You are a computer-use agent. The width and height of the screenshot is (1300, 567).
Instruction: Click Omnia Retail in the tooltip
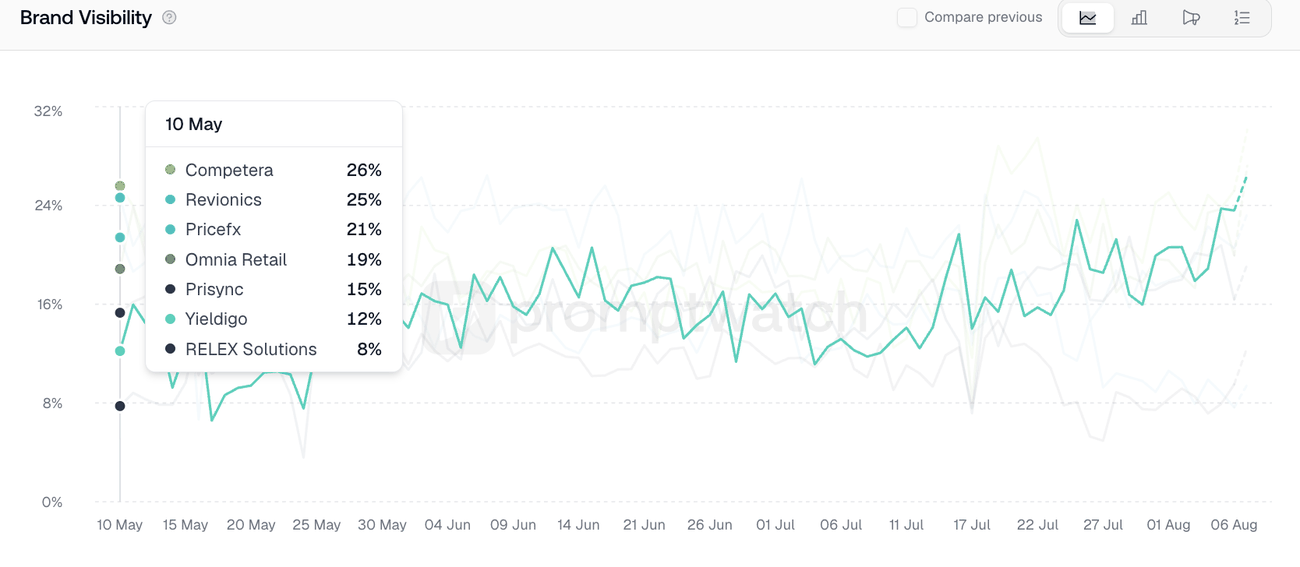[x=236, y=259]
